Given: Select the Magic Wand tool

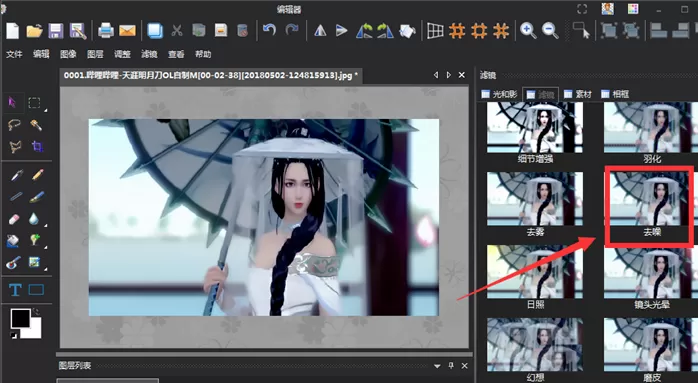Looking at the screenshot, I should click(37, 125).
